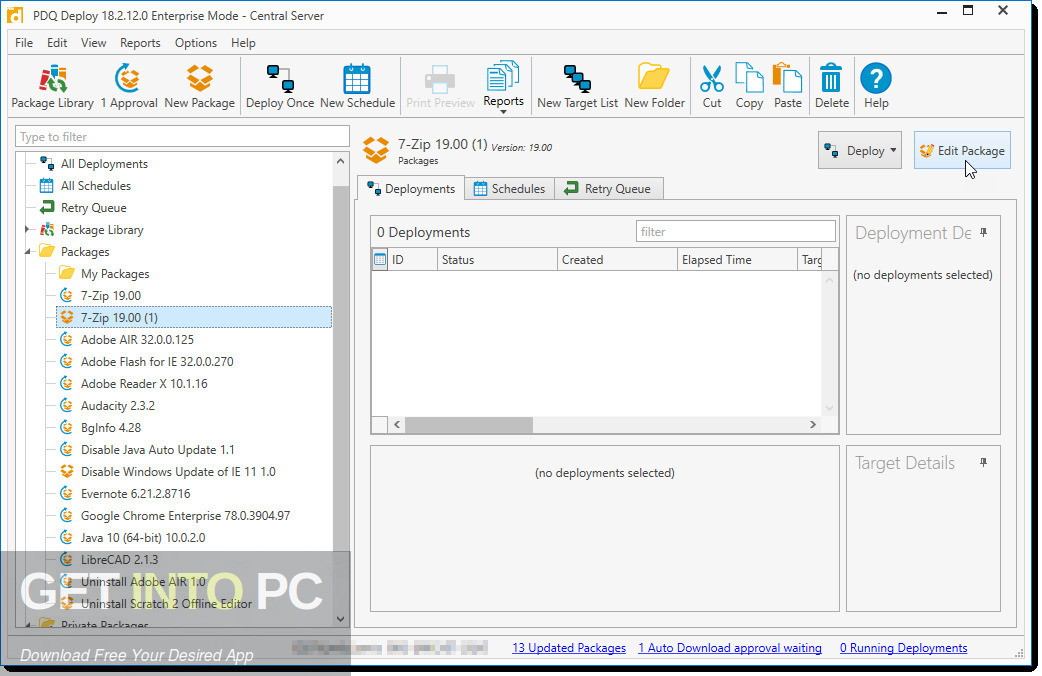The image size is (1042, 676).
Task: Collapse the Packages tree node
Action: pyautogui.click(x=27, y=251)
